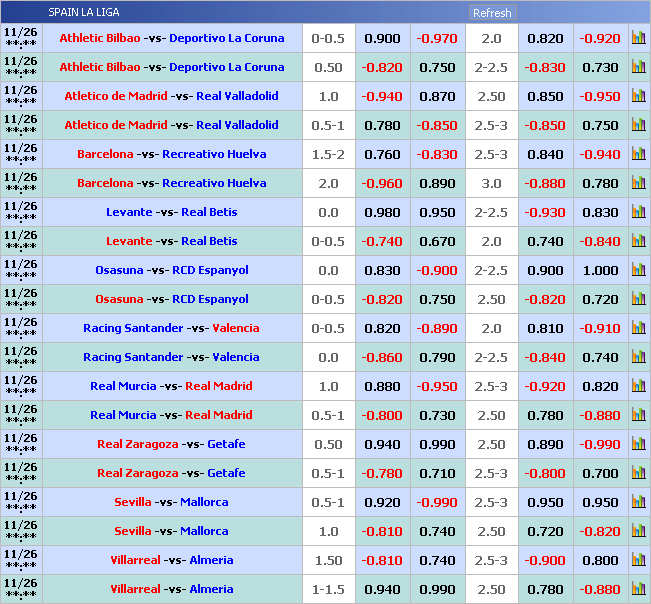Click the SPAIN LA LIGA header title
This screenshot has height=604, width=651.
click(83, 13)
